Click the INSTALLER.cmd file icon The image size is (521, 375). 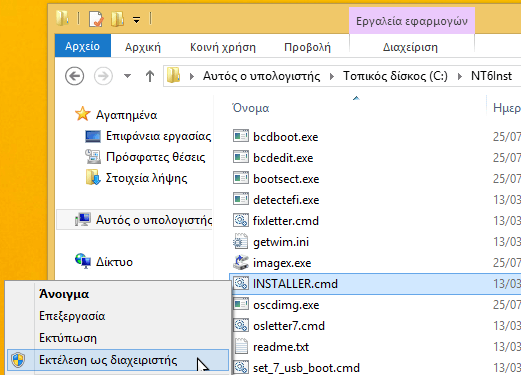tap(241, 283)
